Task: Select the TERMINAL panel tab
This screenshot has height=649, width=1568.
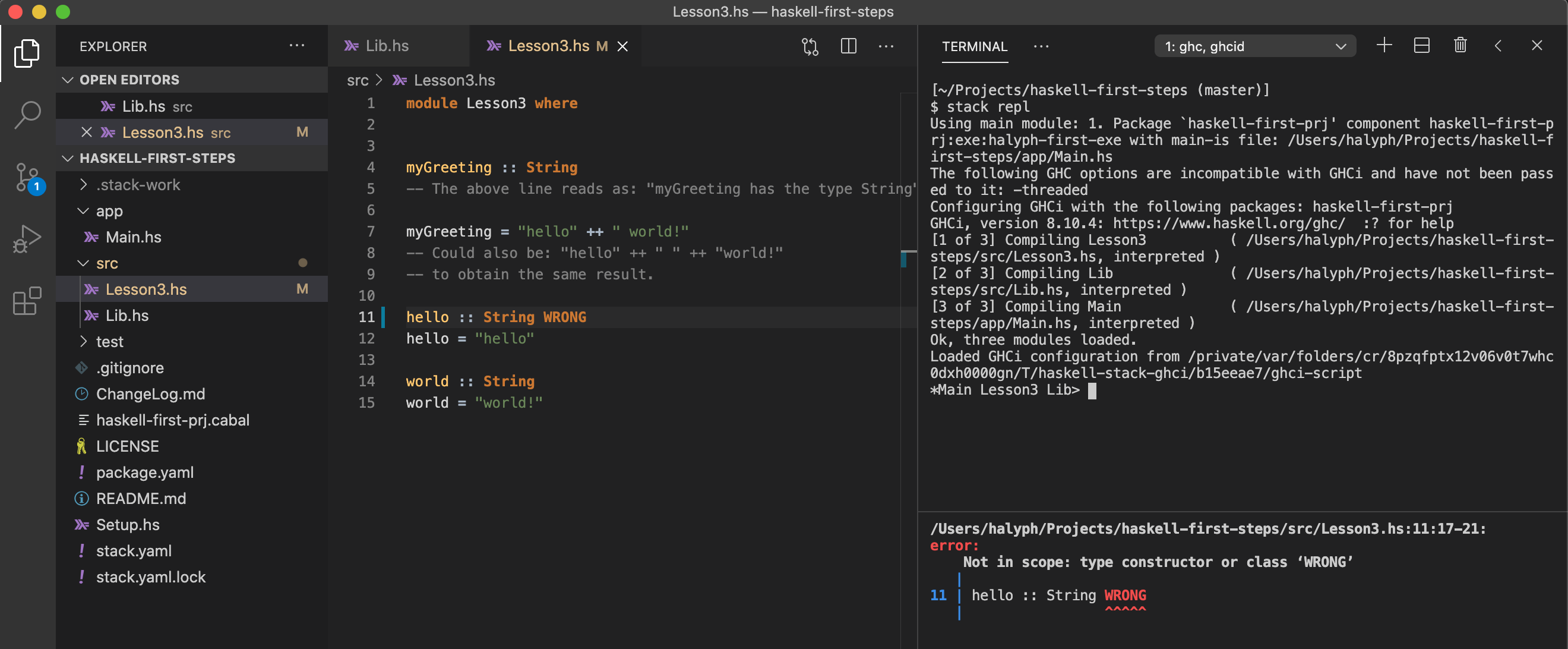Action: (x=974, y=46)
